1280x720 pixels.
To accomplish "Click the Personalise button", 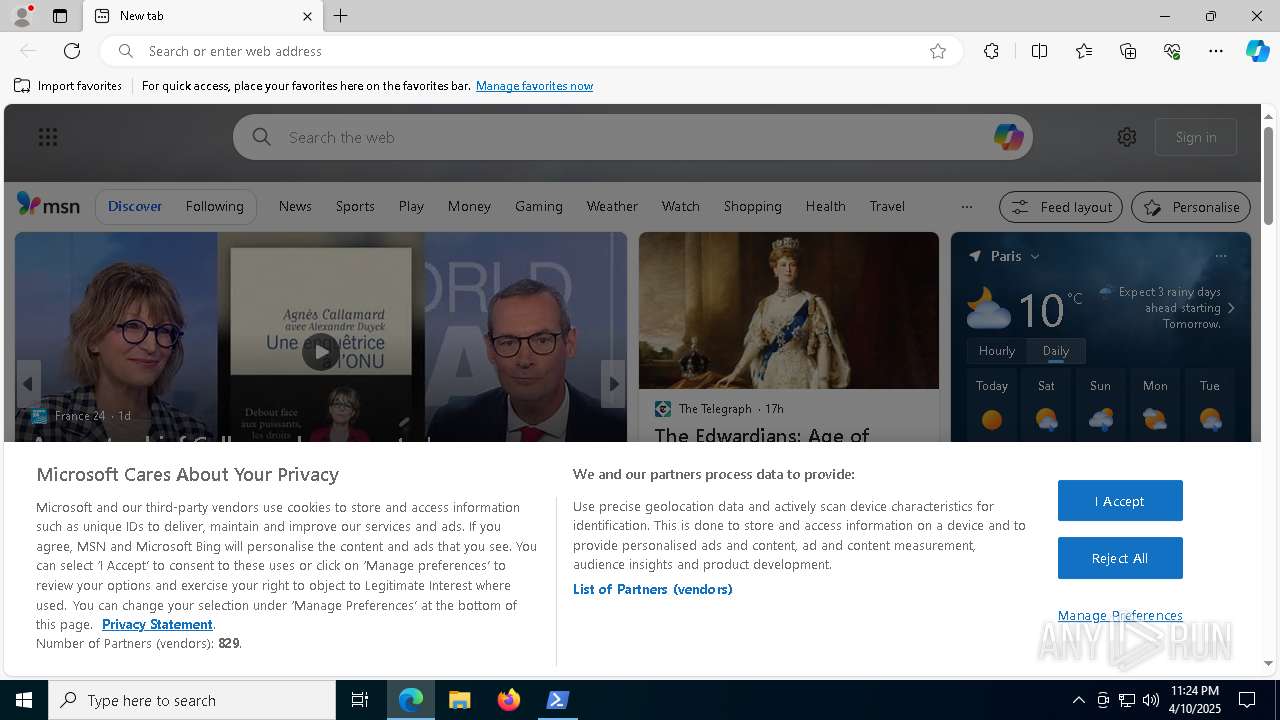I will coord(1191,207).
